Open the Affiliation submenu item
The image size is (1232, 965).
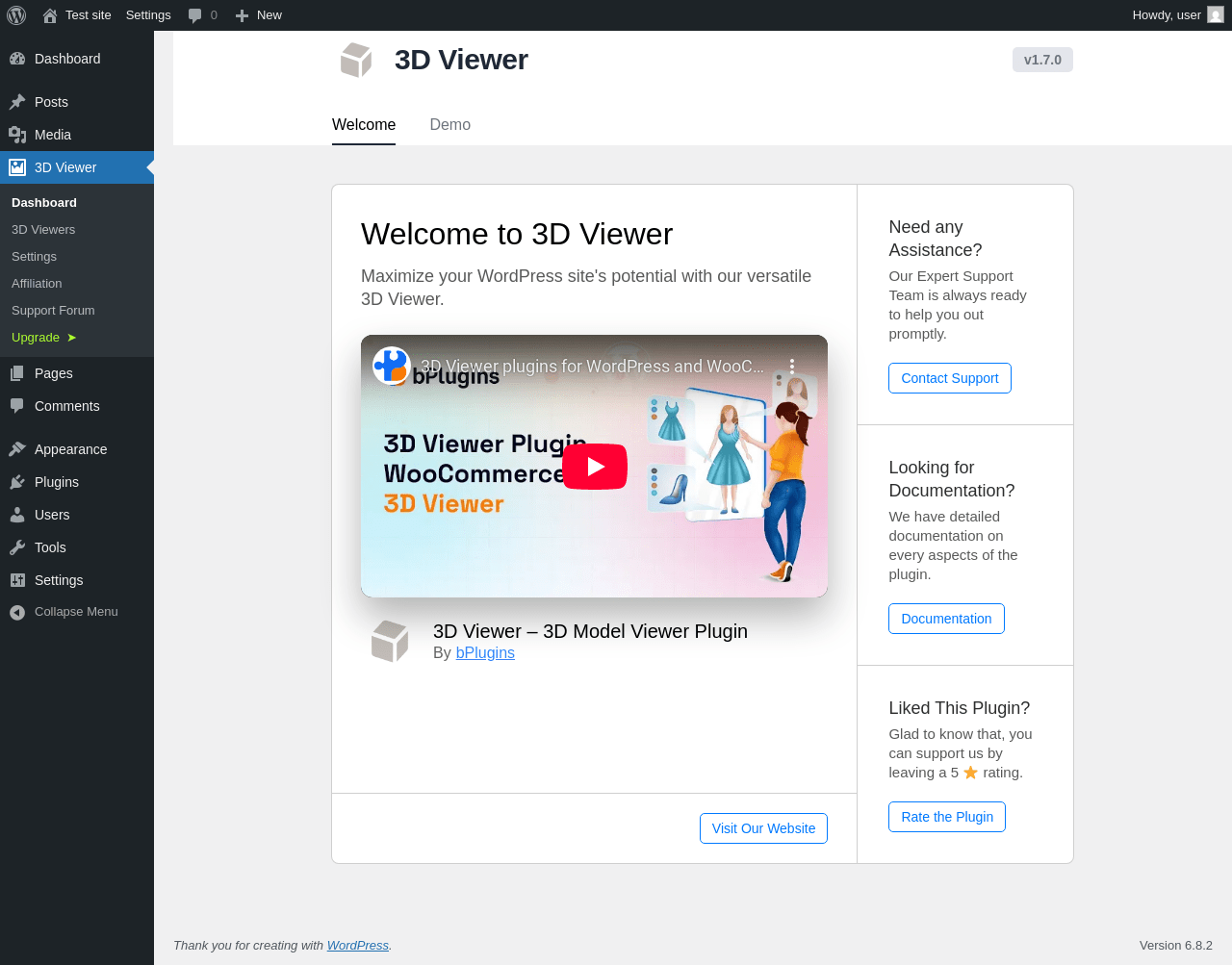[37, 284]
